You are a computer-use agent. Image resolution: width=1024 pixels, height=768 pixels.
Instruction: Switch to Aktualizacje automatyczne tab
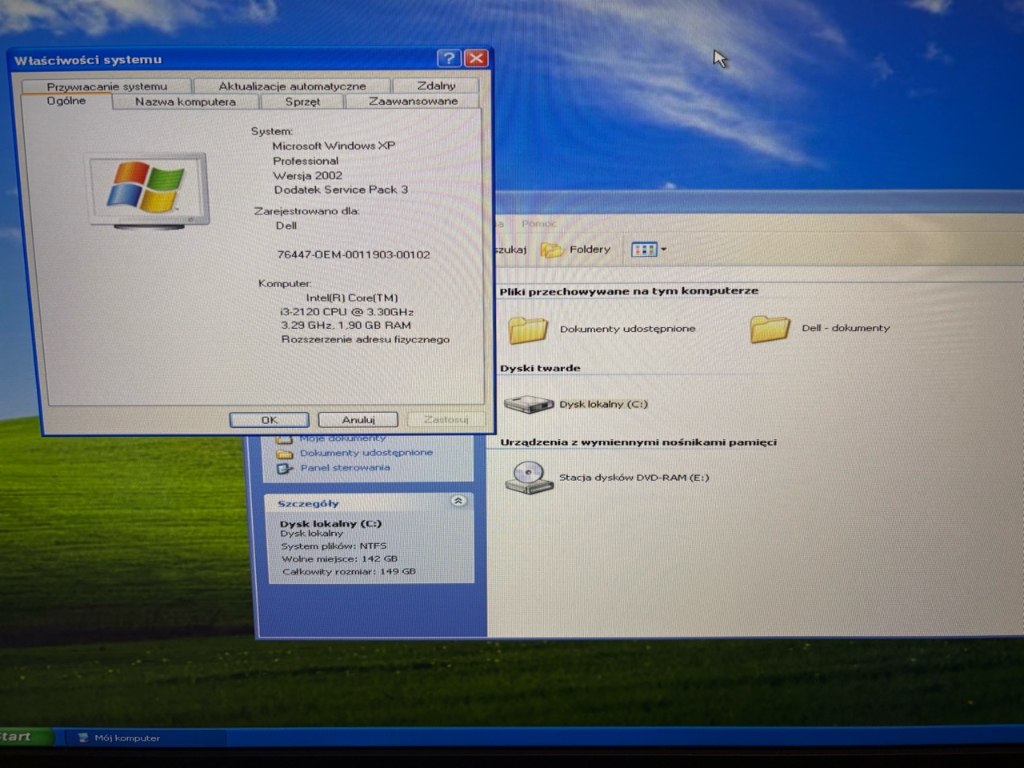tap(292, 86)
